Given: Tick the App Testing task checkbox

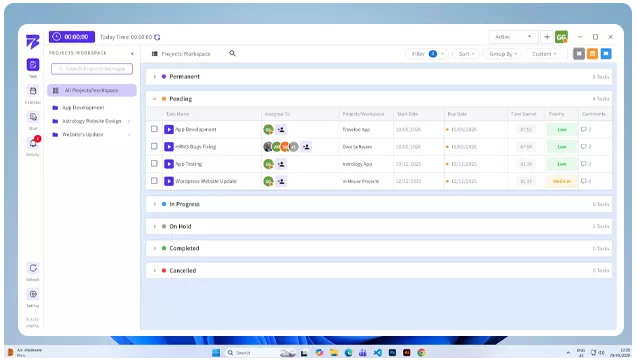Looking at the screenshot, I should tap(154, 163).
